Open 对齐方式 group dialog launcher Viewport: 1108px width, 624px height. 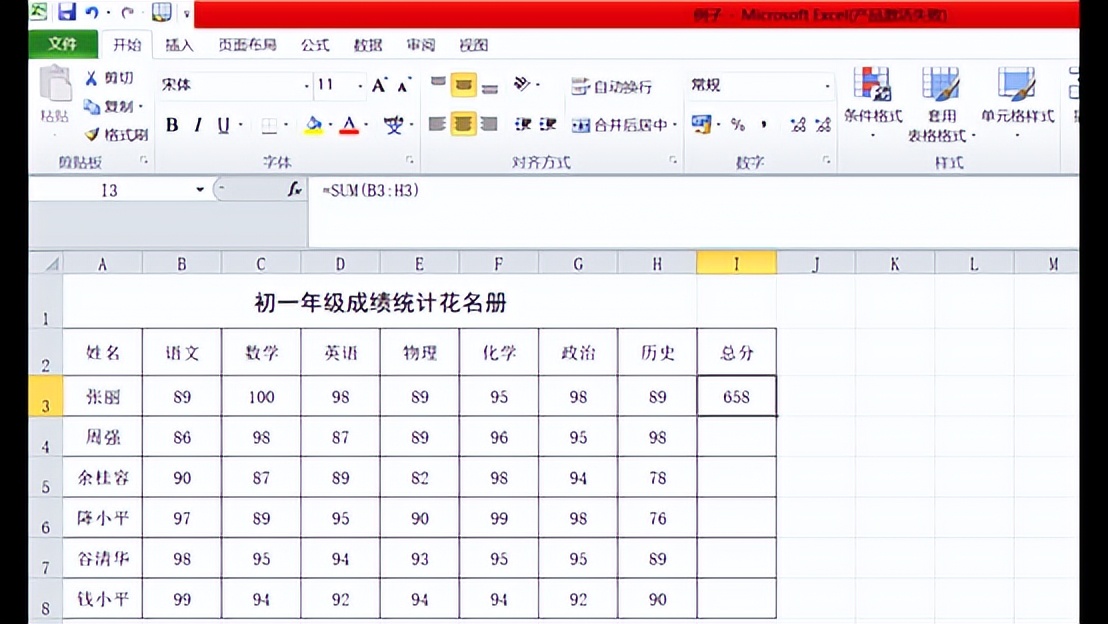tap(673, 161)
